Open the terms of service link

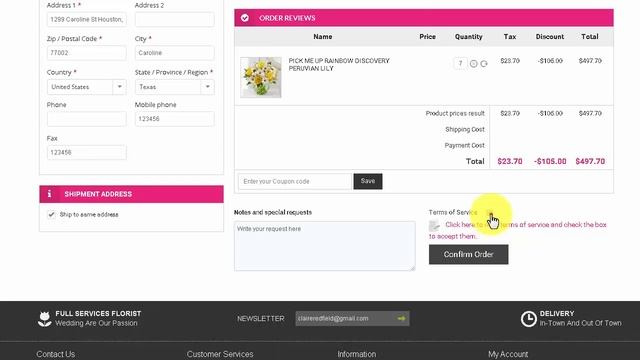tap(518, 230)
